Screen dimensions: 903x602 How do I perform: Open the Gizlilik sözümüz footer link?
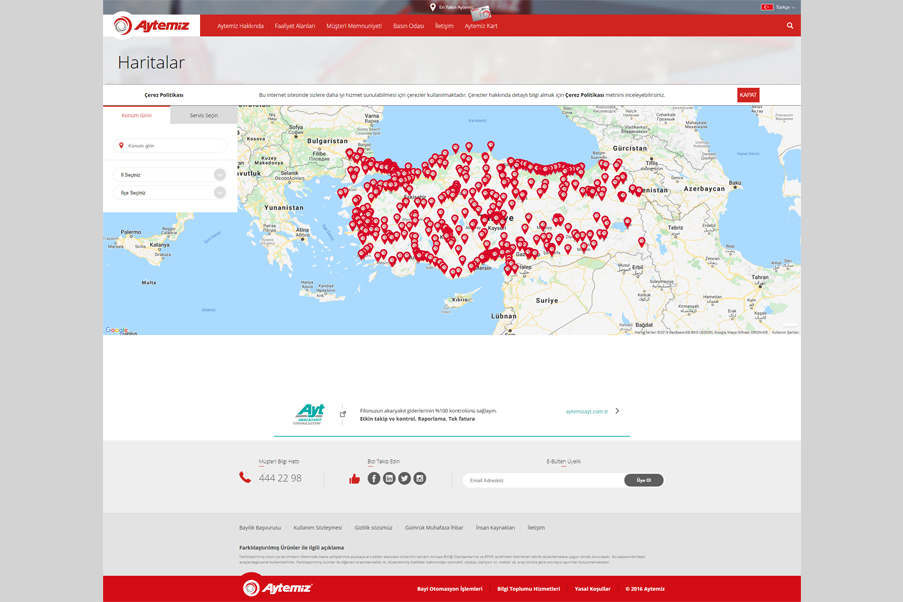coord(373,528)
